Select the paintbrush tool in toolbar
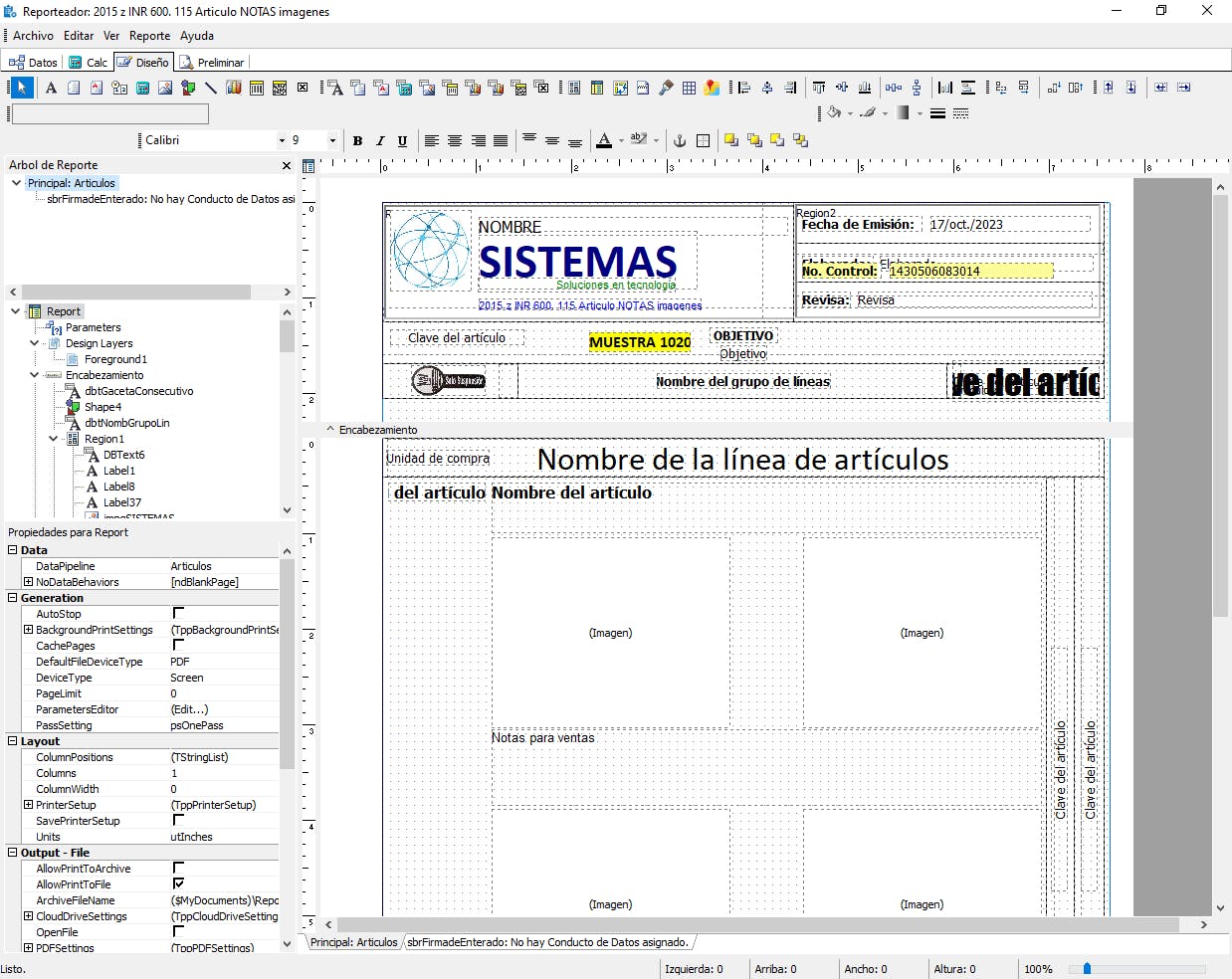1232x979 pixels. [666, 88]
